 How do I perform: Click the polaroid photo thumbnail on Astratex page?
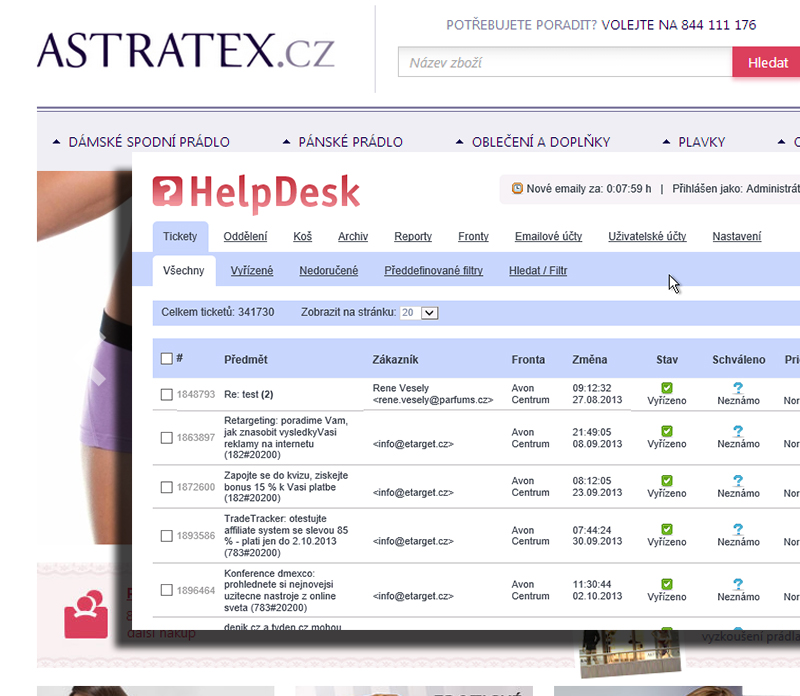point(630,654)
